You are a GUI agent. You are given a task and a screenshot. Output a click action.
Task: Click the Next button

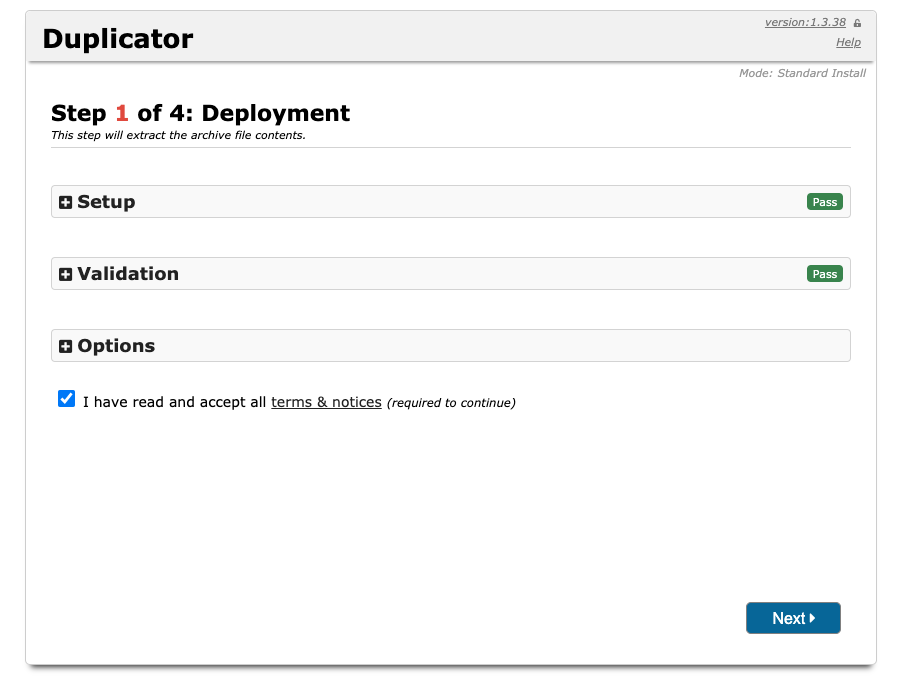793,618
